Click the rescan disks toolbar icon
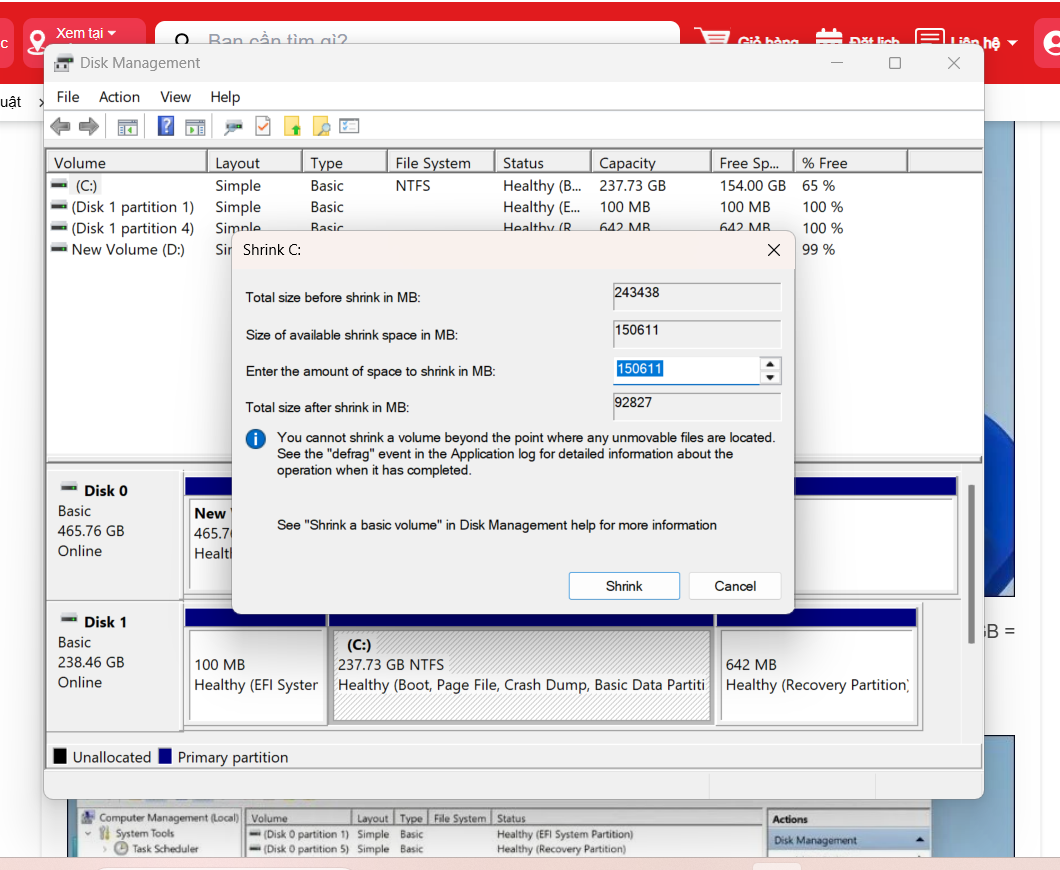1060x870 pixels. [232, 126]
